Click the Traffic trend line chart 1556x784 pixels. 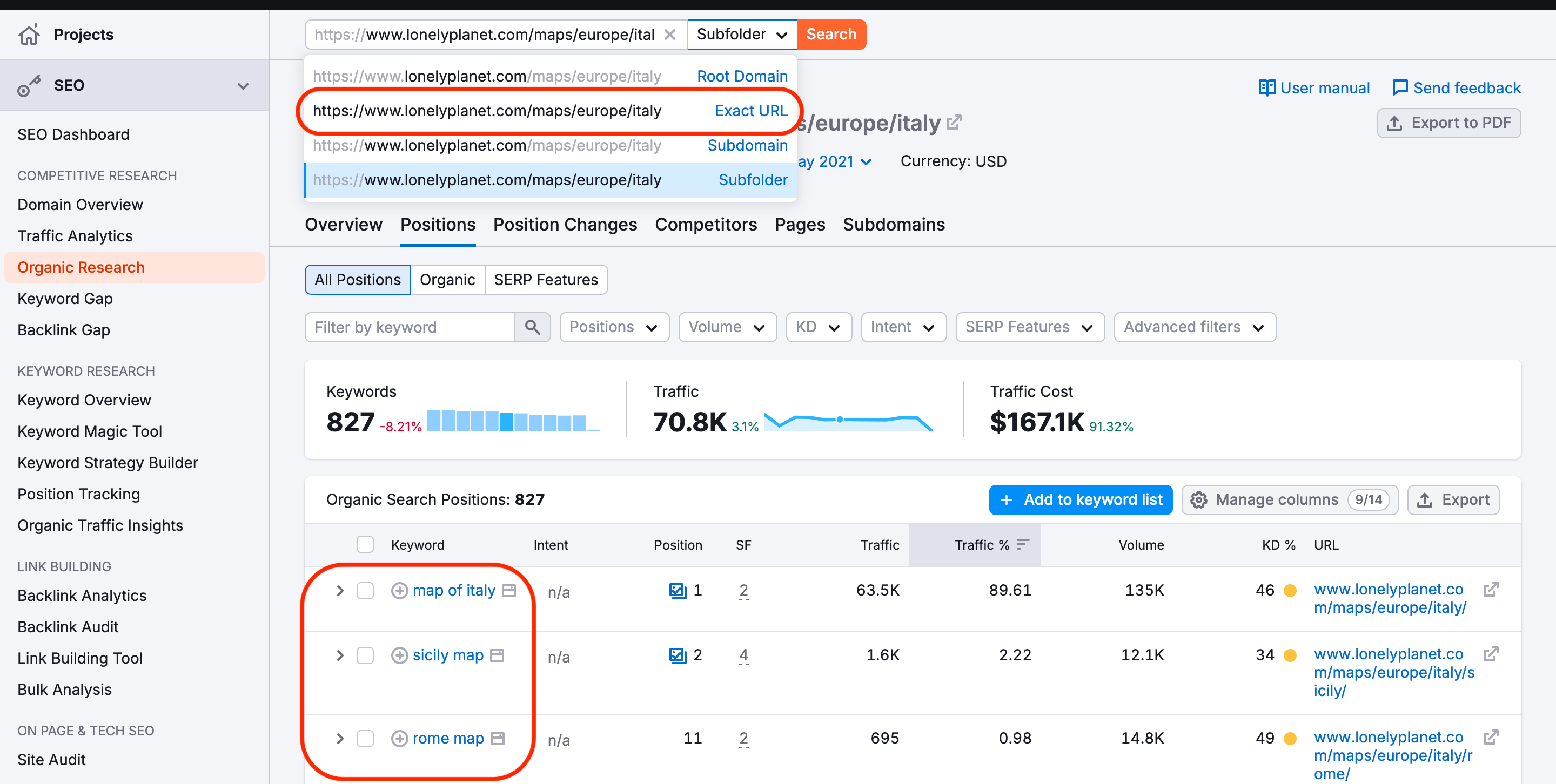(848, 421)
